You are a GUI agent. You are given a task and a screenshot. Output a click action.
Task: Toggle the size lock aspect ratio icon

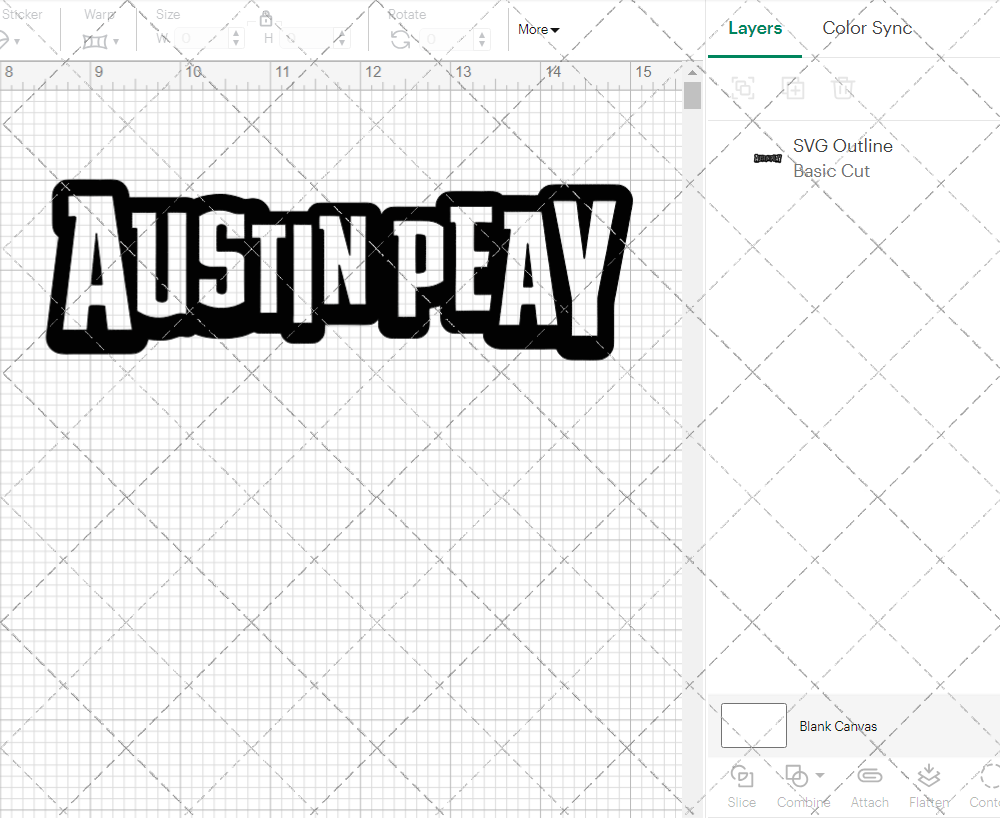click(265, 19)
